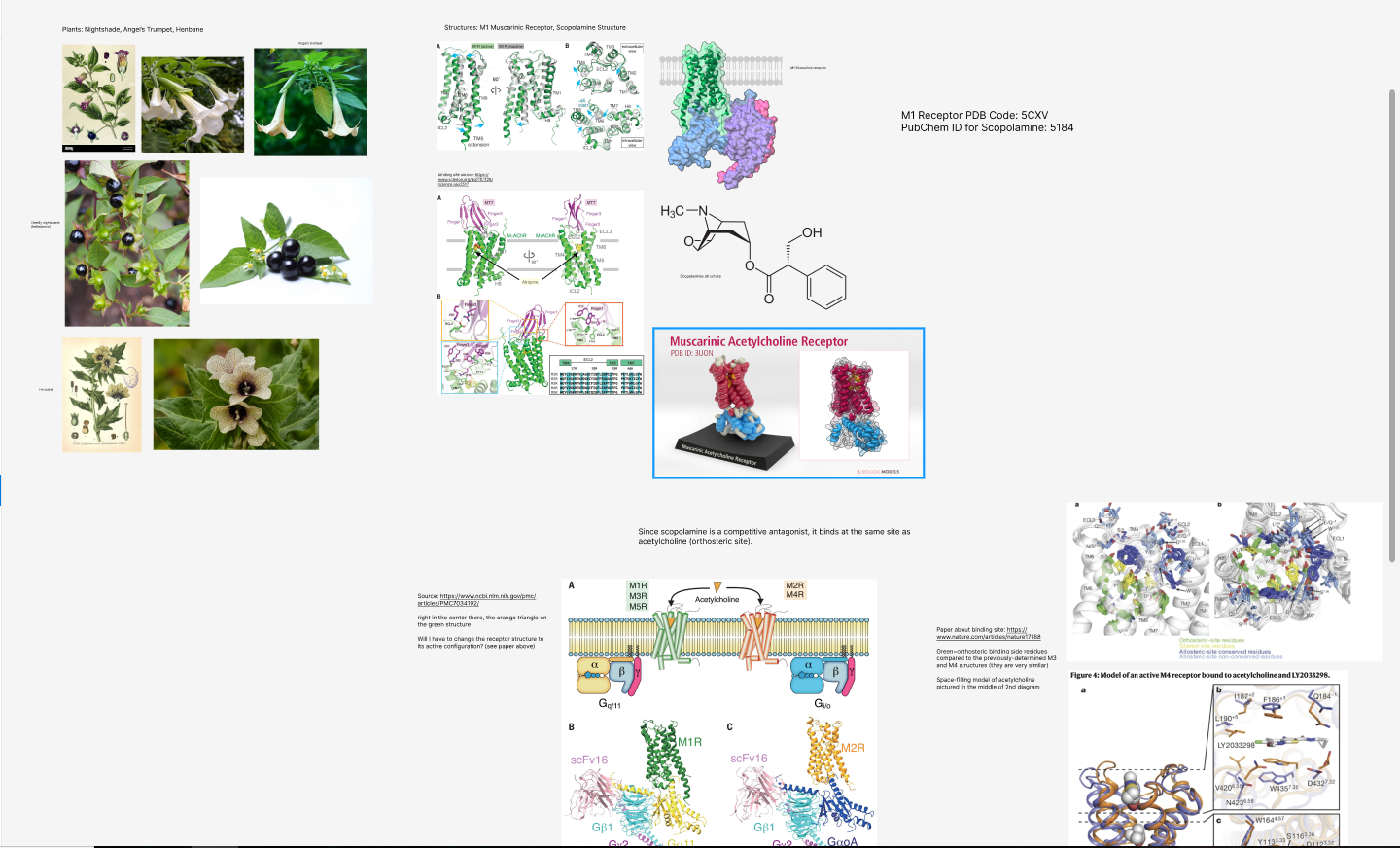Select the MT7 toxin and atropine binding figure
The image size is (1400, 848).
(x=541, y=294)
